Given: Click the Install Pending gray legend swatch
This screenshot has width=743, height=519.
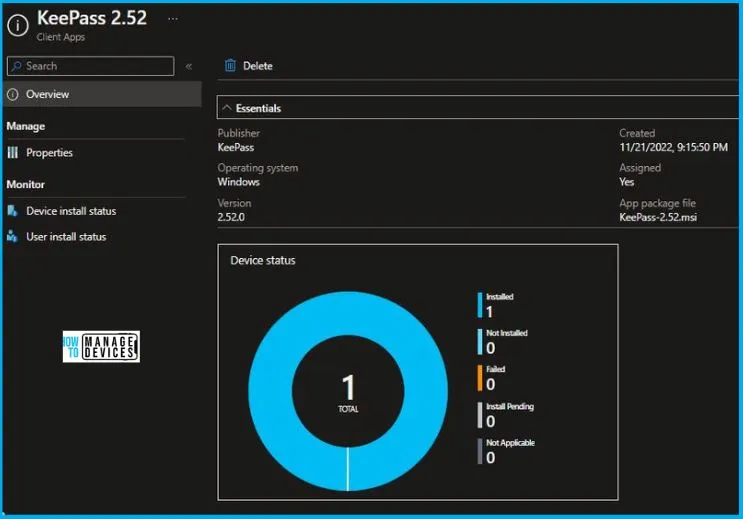Looking at the screenshot, I should [480, 415].
